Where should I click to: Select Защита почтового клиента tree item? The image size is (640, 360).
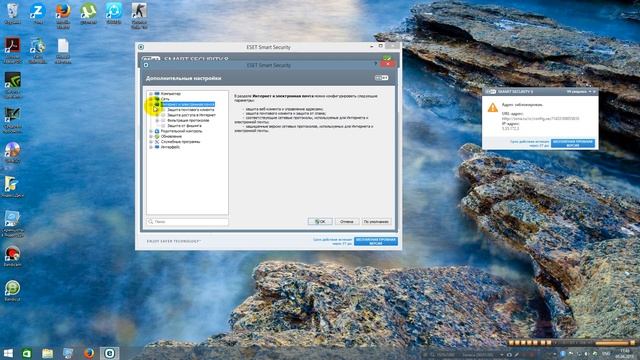coord(190,110)
